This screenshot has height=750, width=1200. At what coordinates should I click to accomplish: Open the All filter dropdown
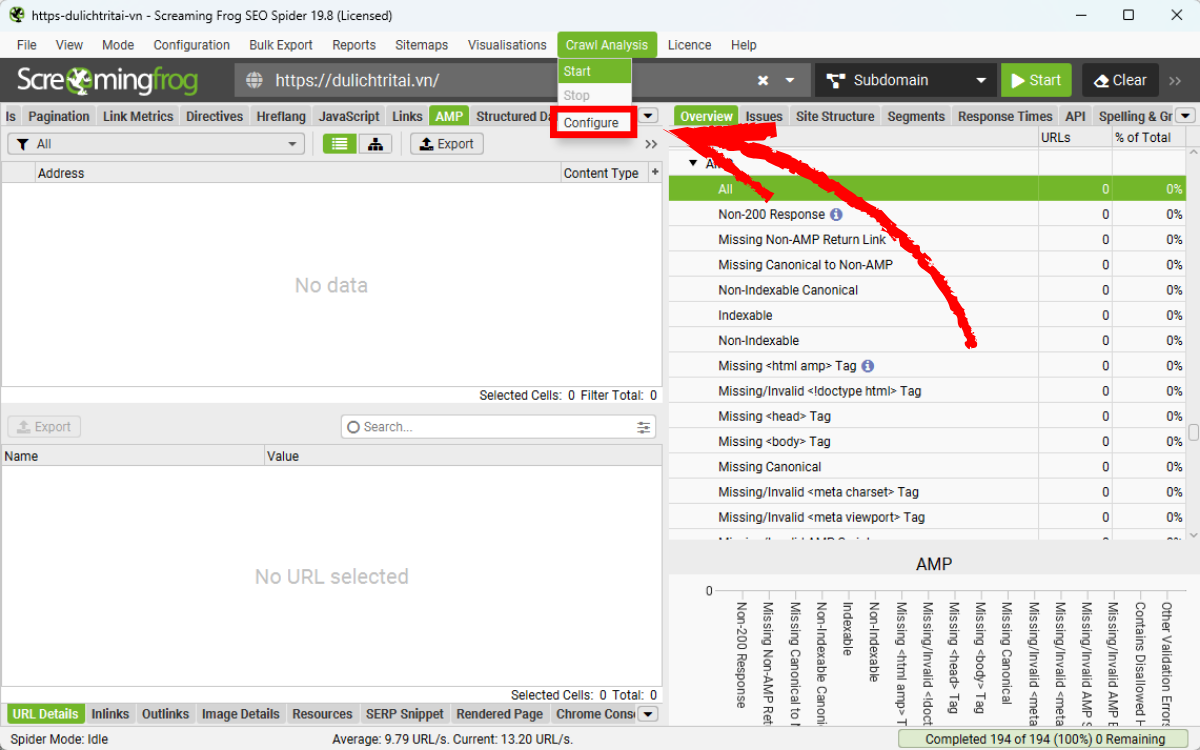(156, 144)
